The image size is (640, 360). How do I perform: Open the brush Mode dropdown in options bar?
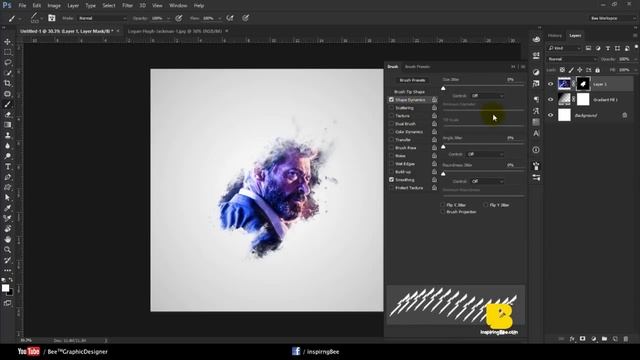[x=102, y=18]
